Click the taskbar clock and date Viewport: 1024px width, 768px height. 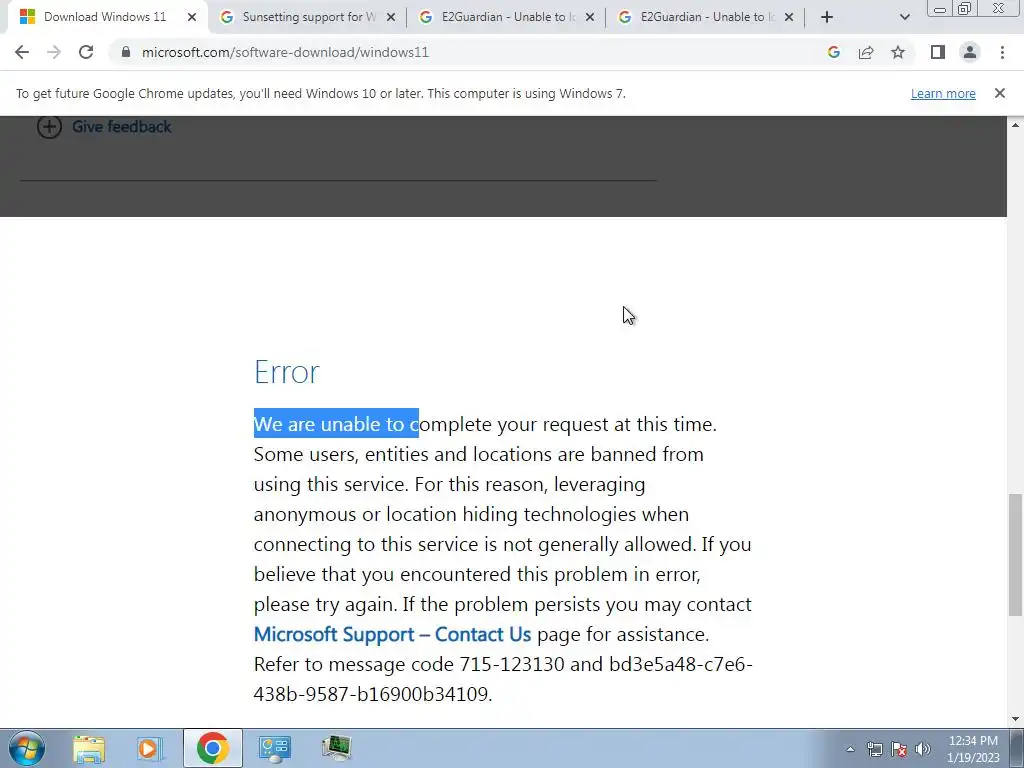(x=973, y=749)
